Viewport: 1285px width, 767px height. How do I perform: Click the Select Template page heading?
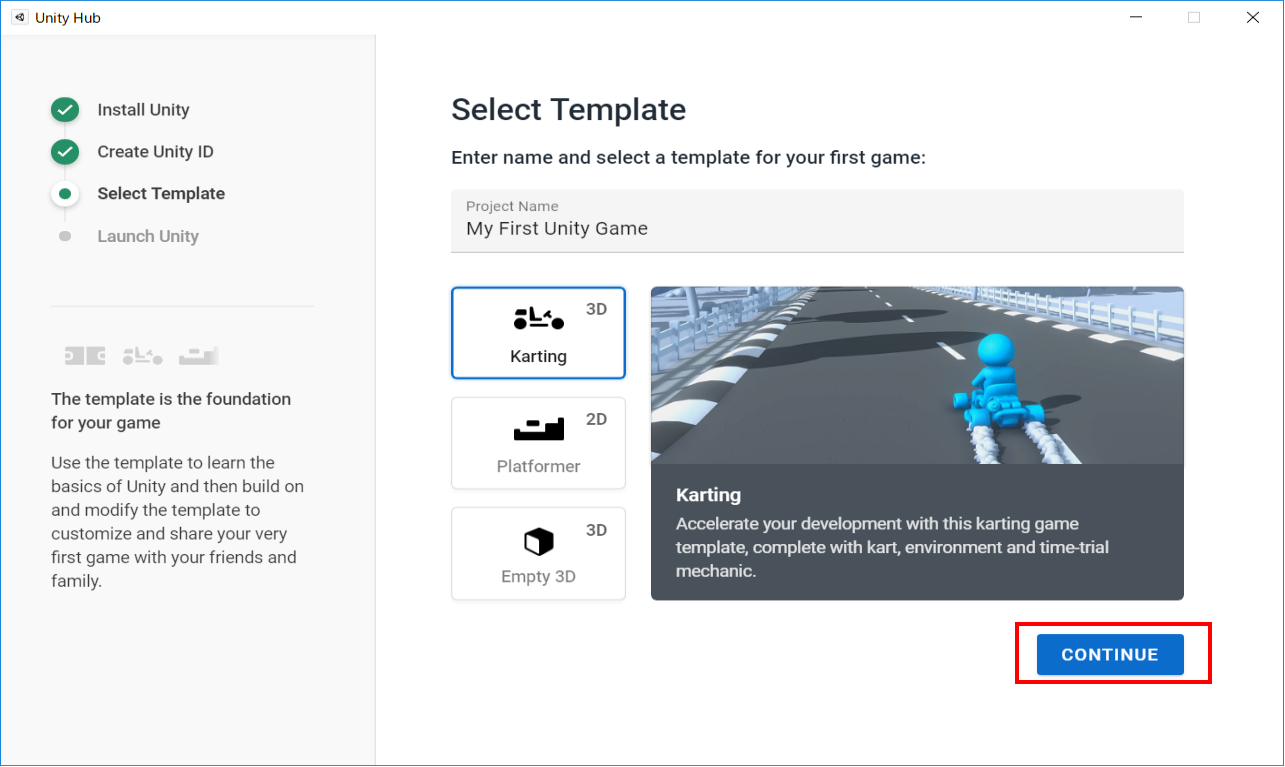[568, 110]
